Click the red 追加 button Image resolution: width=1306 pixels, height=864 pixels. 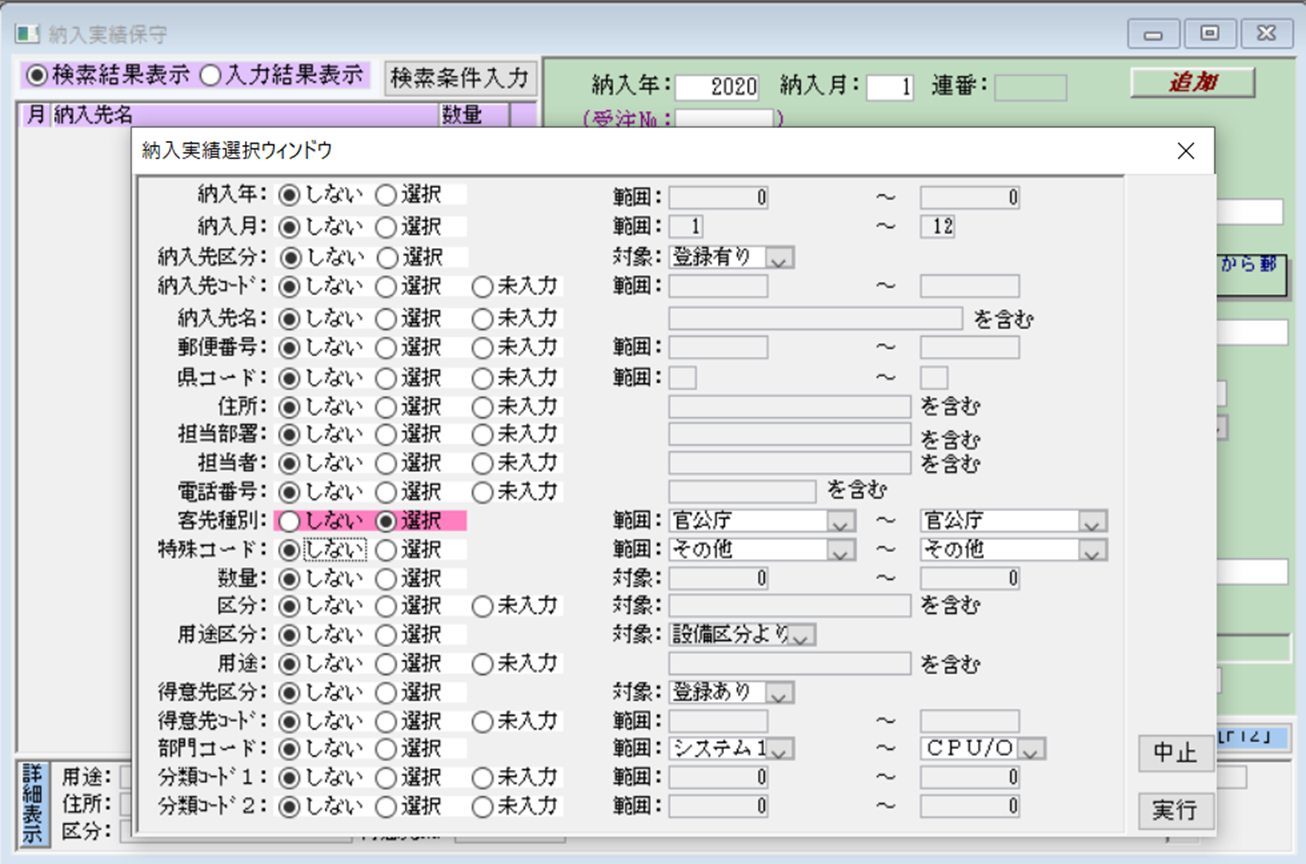(1192, 83)
